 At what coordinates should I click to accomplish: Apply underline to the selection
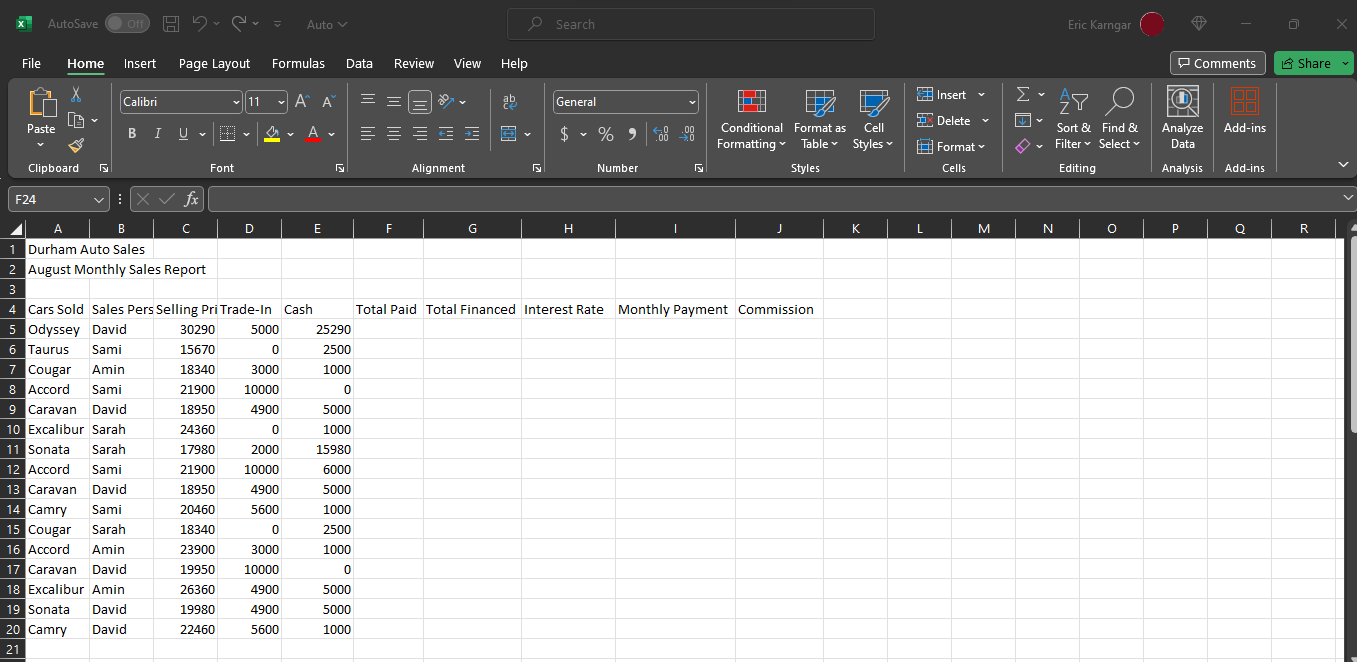point(181,133)
